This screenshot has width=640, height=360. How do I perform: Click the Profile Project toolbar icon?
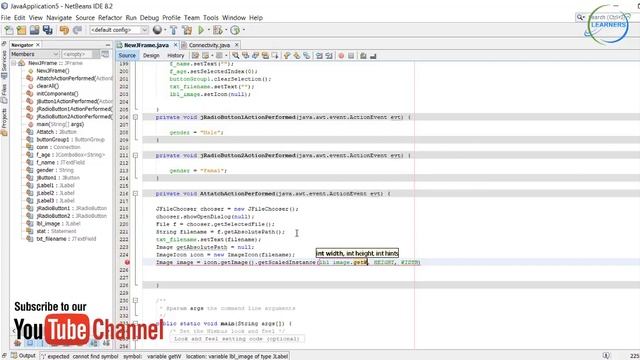coord(235,30)
